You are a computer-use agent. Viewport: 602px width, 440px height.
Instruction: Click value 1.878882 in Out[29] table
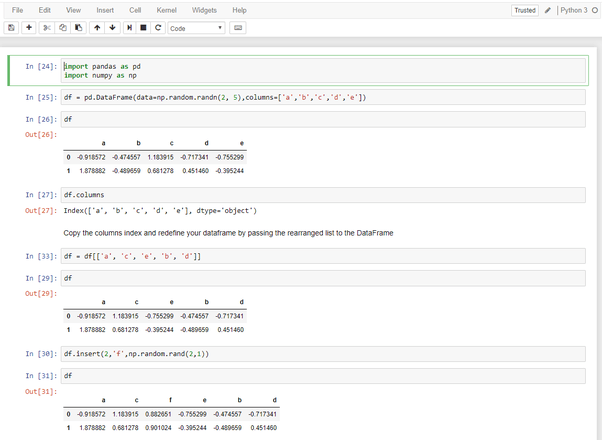click(92, 330)
